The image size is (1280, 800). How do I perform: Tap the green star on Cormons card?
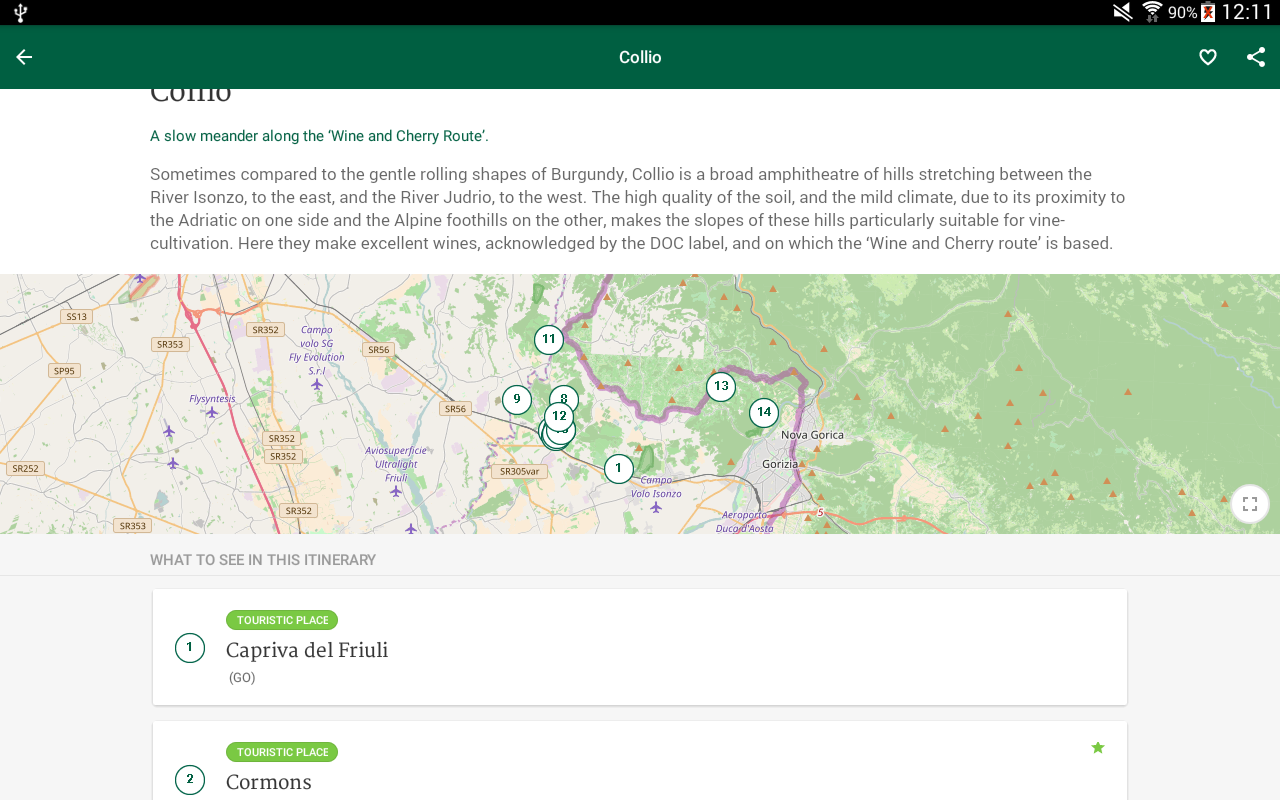tap(1098, 747)
